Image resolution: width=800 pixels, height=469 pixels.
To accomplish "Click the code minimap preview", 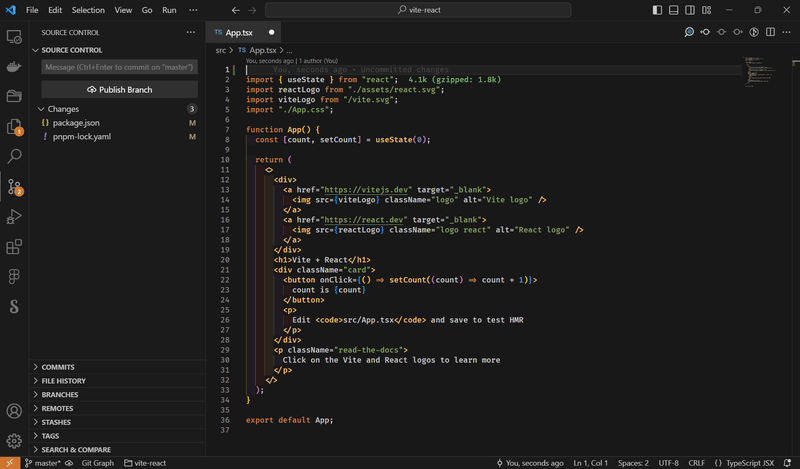I will tap(759, 71).
